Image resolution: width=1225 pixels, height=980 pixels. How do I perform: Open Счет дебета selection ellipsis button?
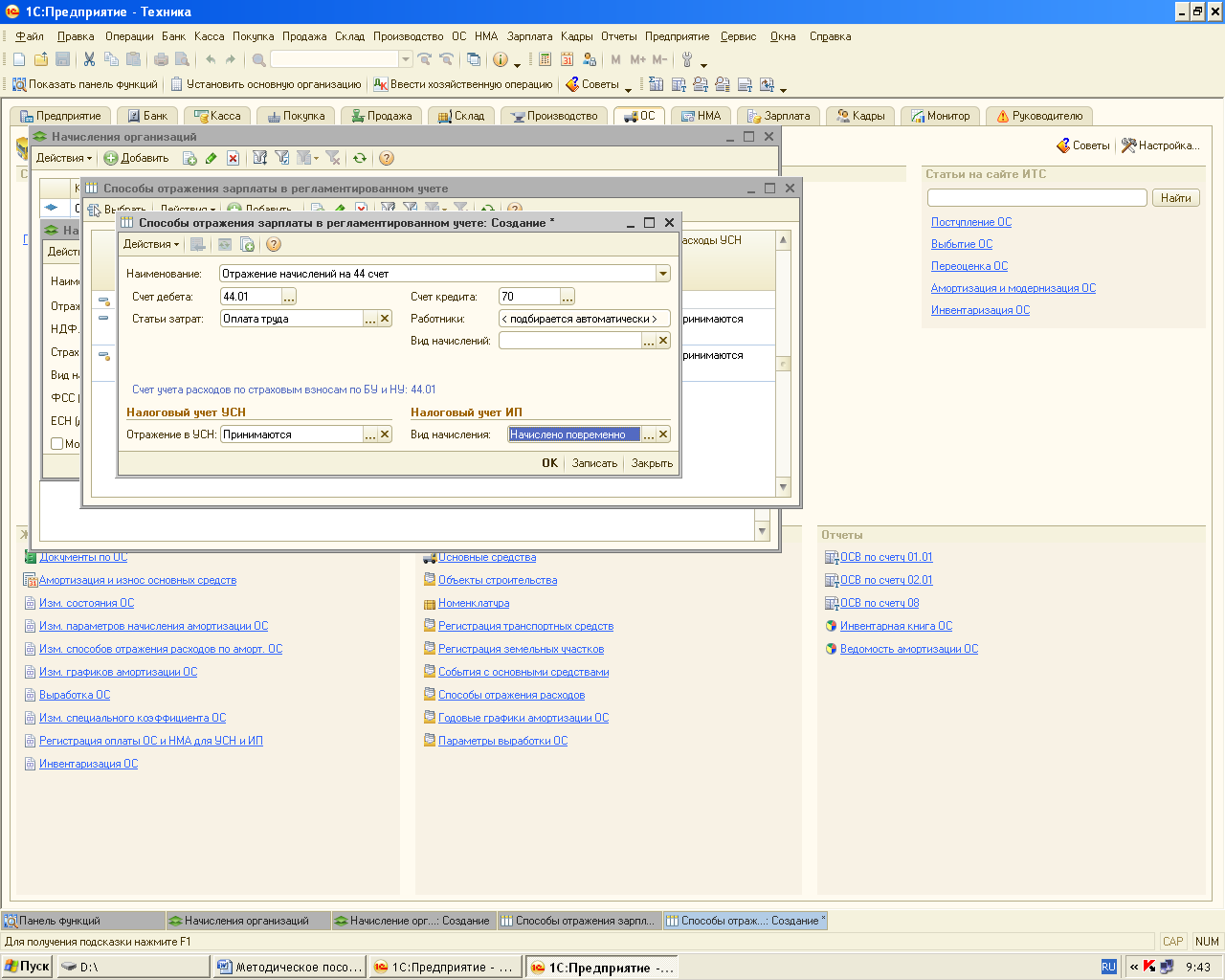(289, 297)
